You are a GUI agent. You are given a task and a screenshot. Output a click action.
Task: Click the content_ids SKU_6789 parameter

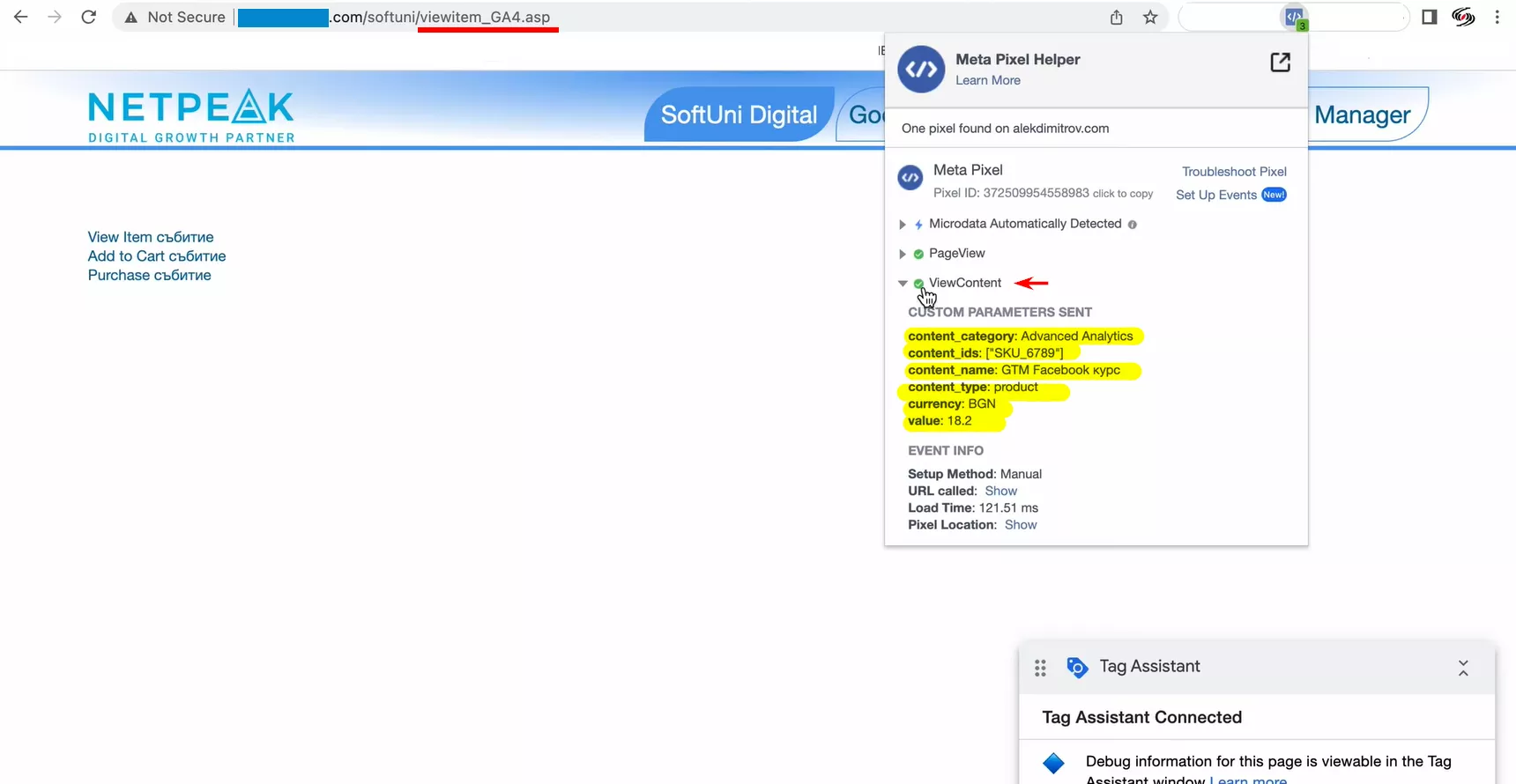click(985, 352)
